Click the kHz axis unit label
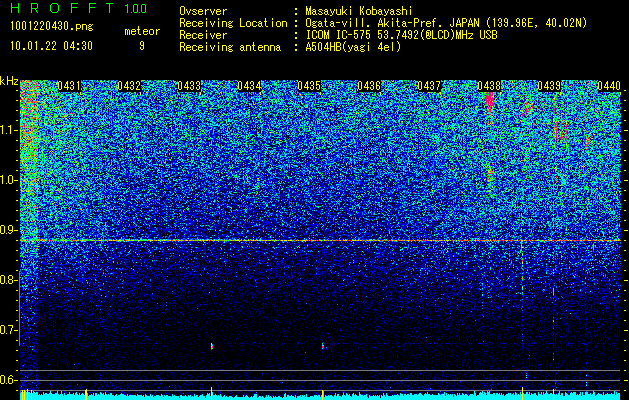 (9, 81)
